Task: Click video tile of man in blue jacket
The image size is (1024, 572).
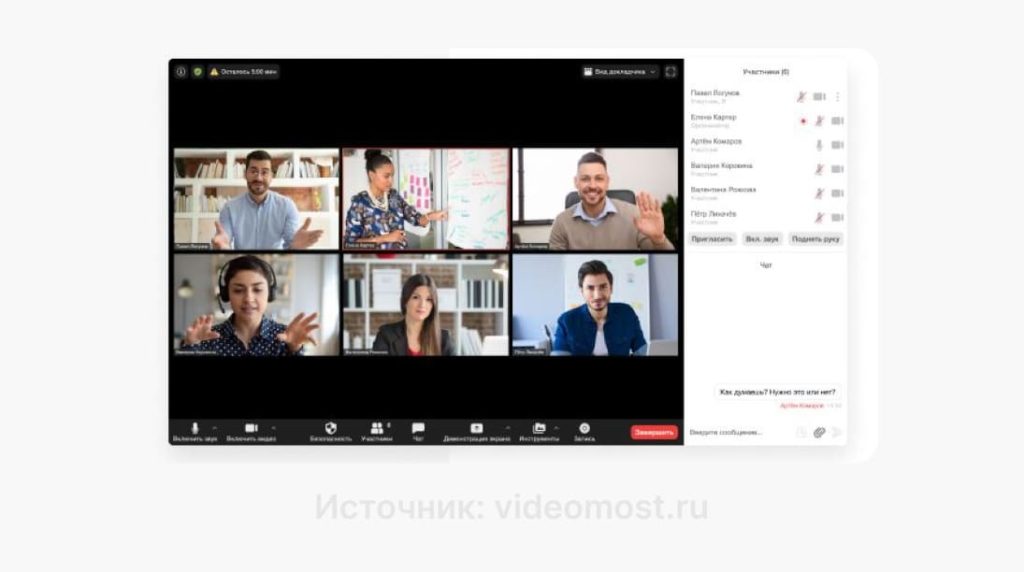Action: point(595,305)
